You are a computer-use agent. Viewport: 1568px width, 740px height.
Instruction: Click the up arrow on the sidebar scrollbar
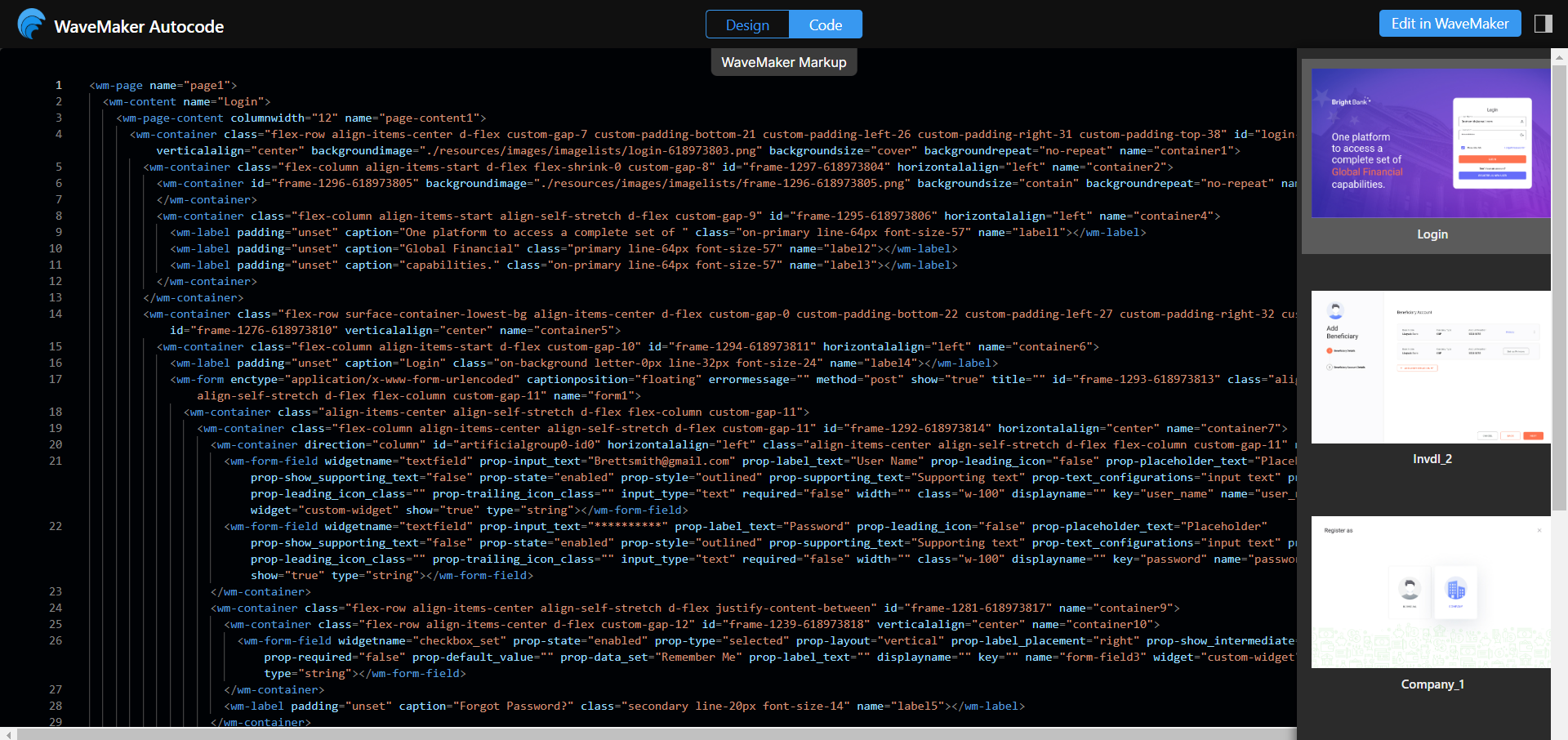coord(1561,56)
